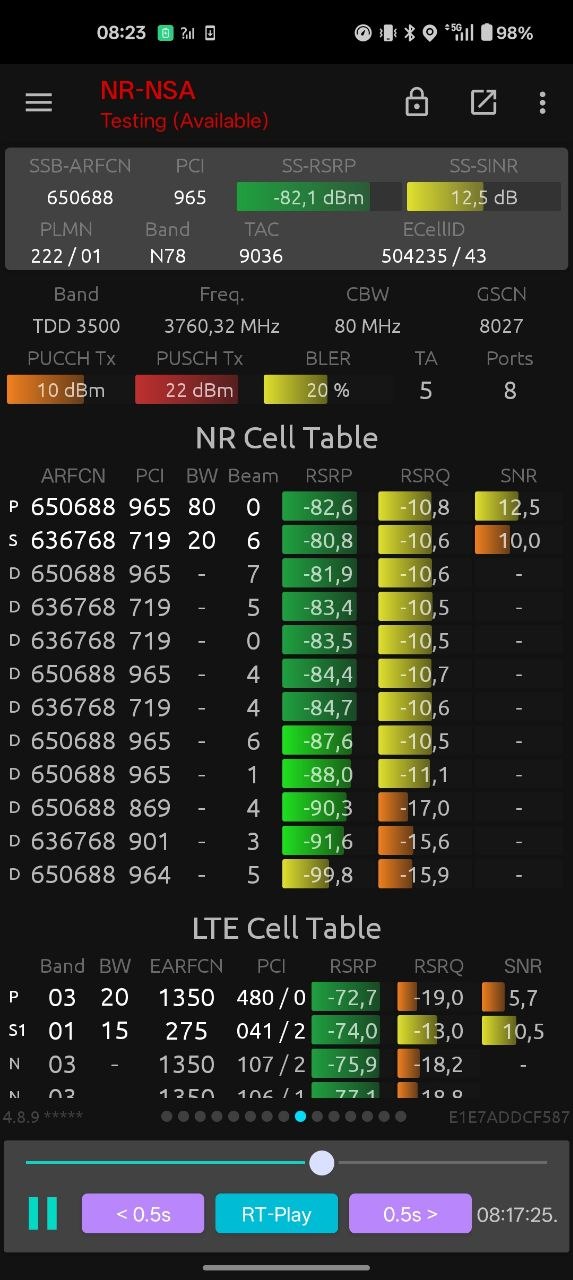Open the hamburger navigation menu
This screenshot has height=1280, width=573.
[38, 102]
